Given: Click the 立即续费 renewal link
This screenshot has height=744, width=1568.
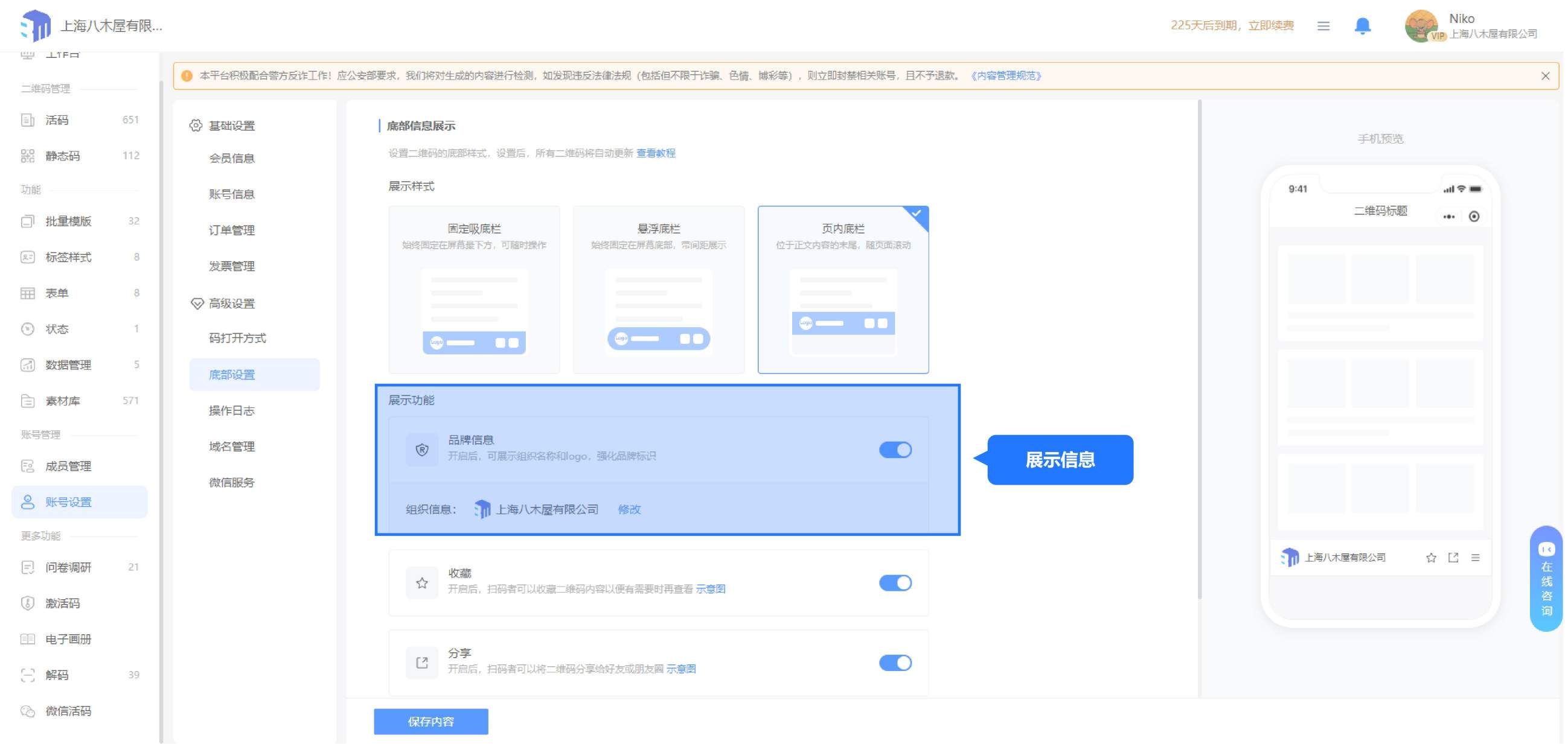Looking at the screenshot, I should tap(1271, 25).
